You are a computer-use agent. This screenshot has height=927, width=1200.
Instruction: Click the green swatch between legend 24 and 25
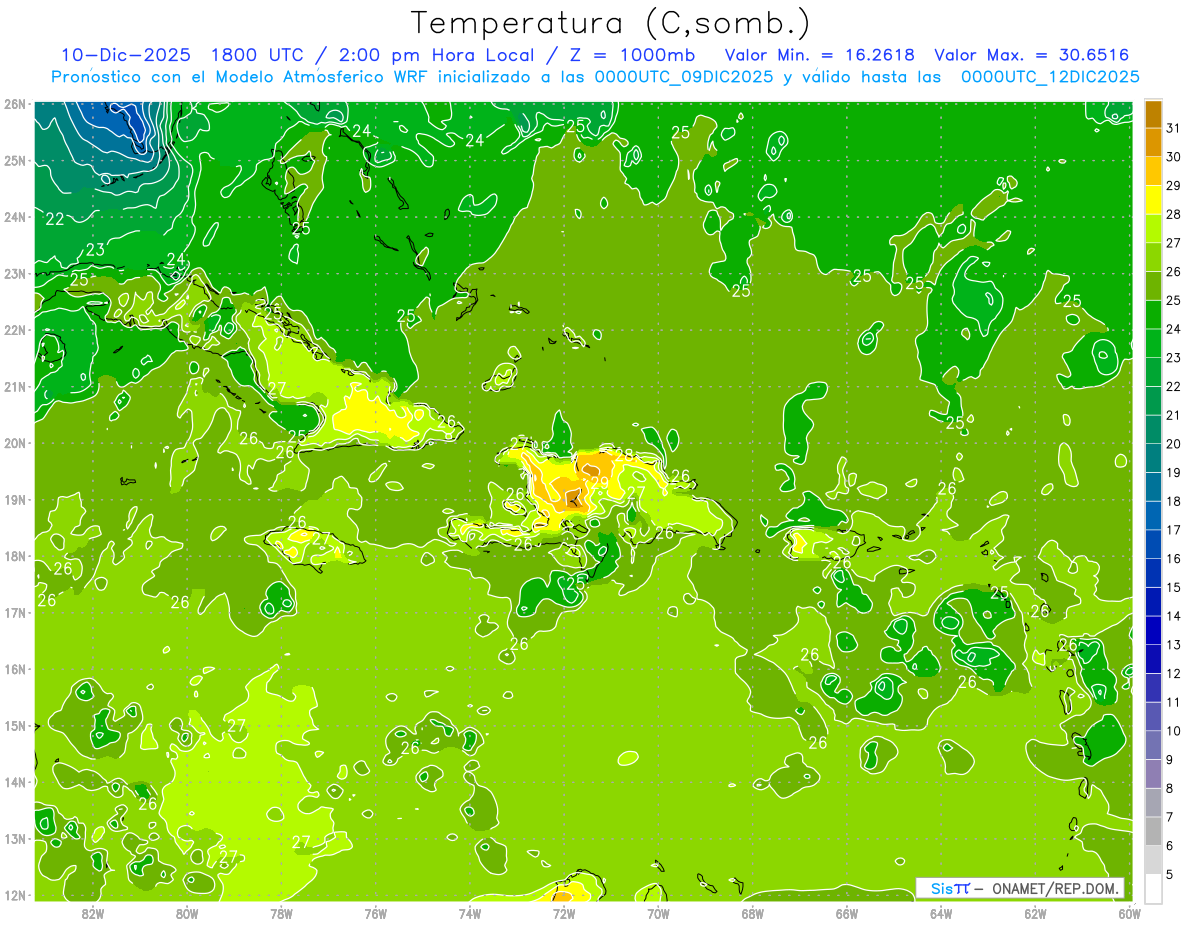point(1153,314)
